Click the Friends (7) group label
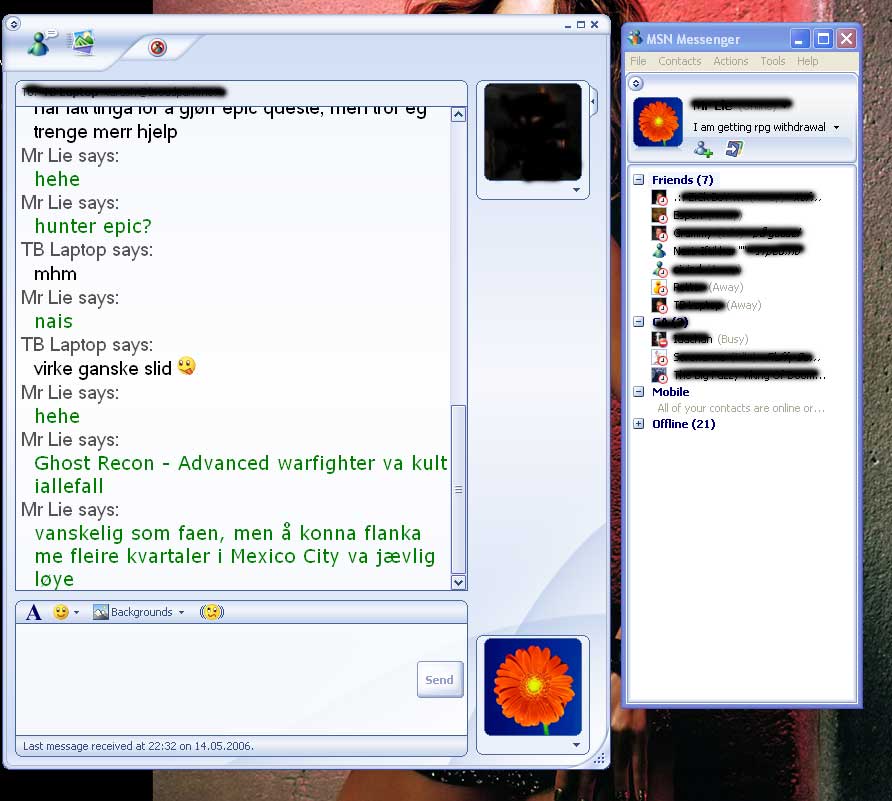892x801 pixels. [x=683, y=180]
